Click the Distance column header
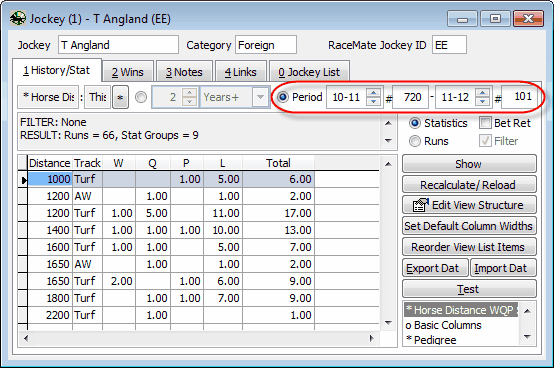 pos(50,163)
